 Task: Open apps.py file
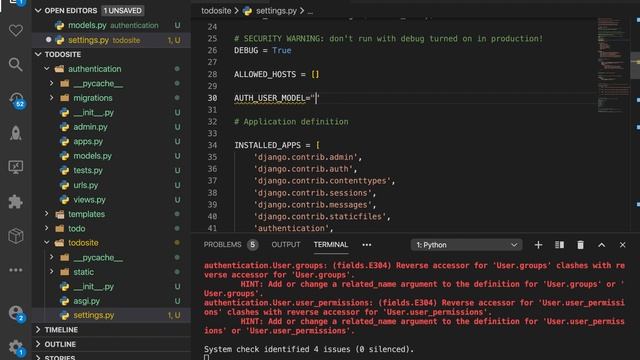[x=88, y=142]
